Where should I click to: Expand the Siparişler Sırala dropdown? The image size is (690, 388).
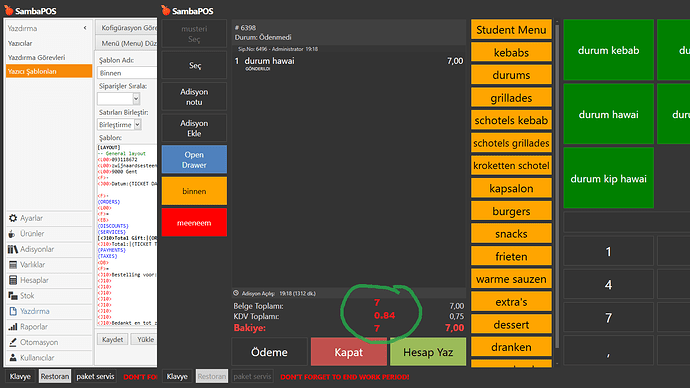[136, 99]
